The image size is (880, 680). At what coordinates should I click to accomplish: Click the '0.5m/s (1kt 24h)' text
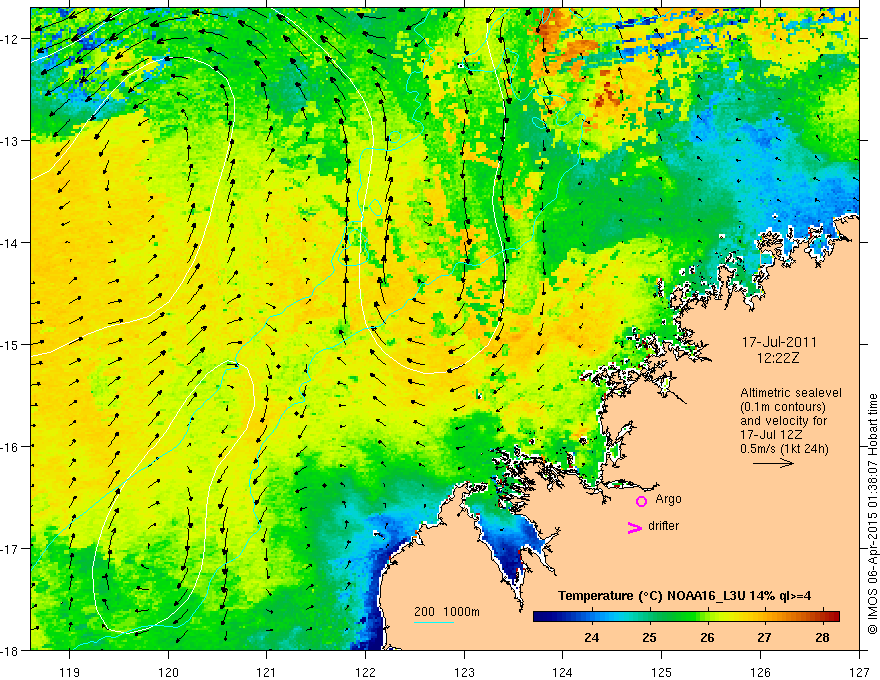(784, 449)
